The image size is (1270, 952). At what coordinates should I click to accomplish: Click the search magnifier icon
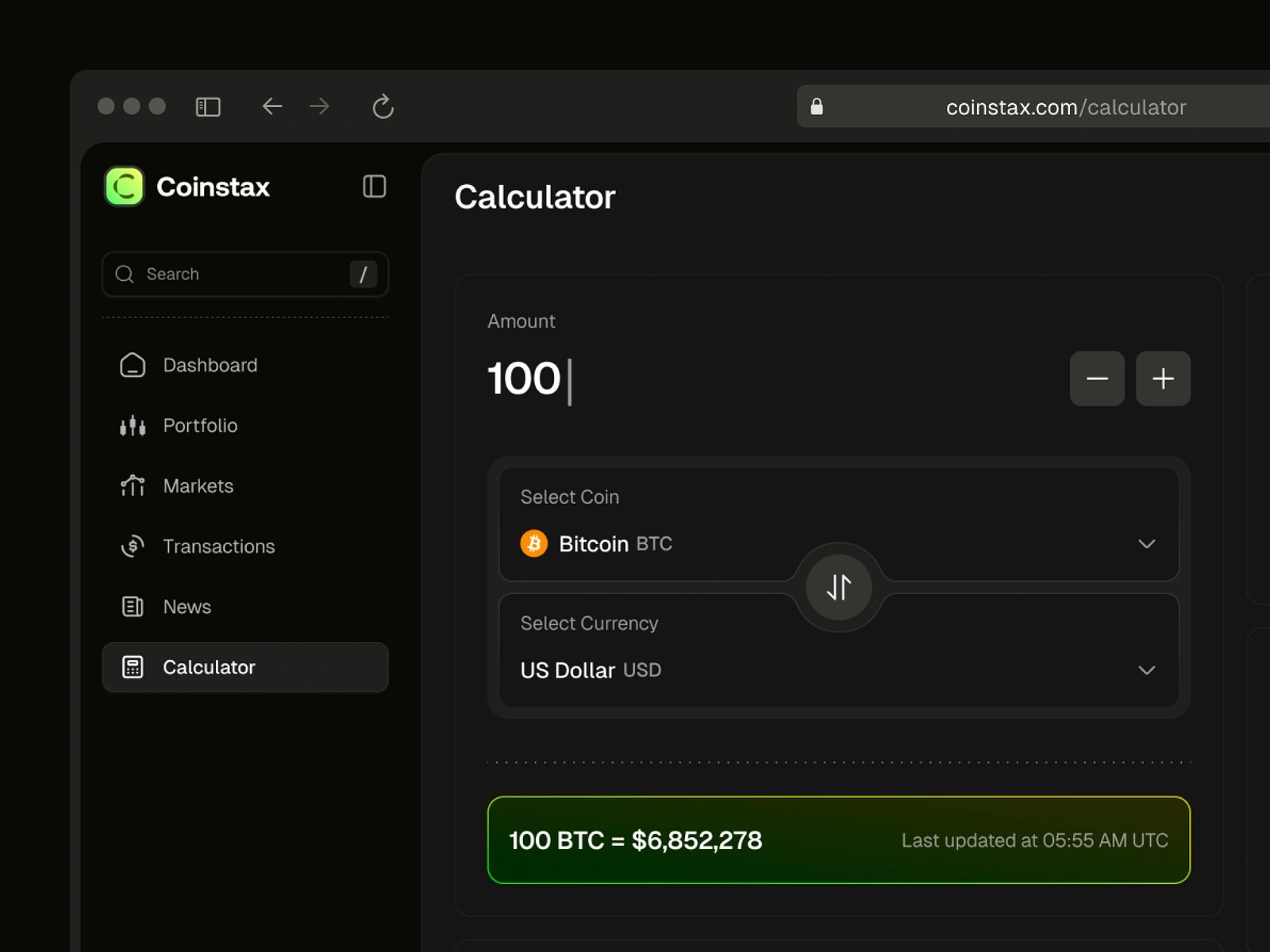(x=125, y=274)
